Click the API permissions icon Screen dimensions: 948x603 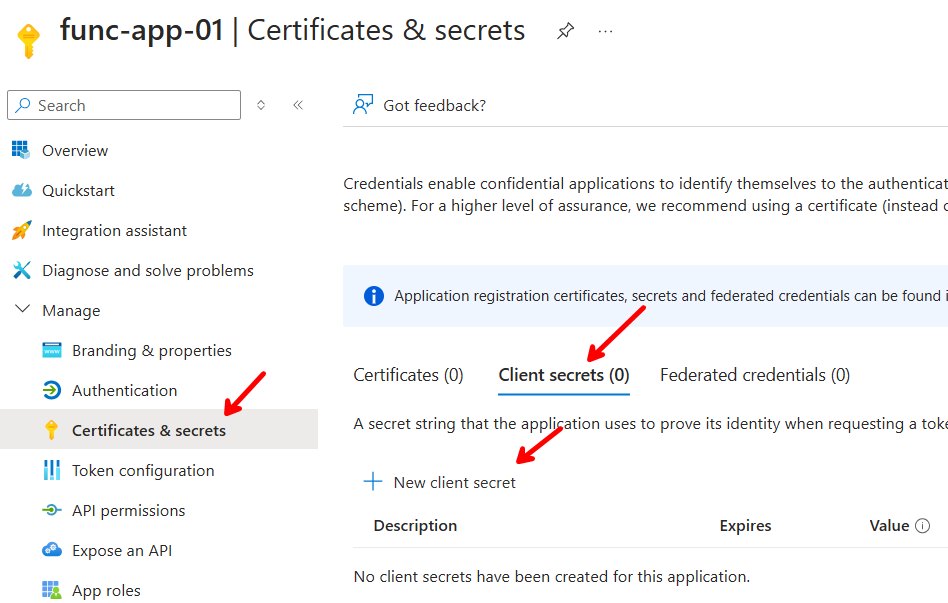click(x=52, y=510)
